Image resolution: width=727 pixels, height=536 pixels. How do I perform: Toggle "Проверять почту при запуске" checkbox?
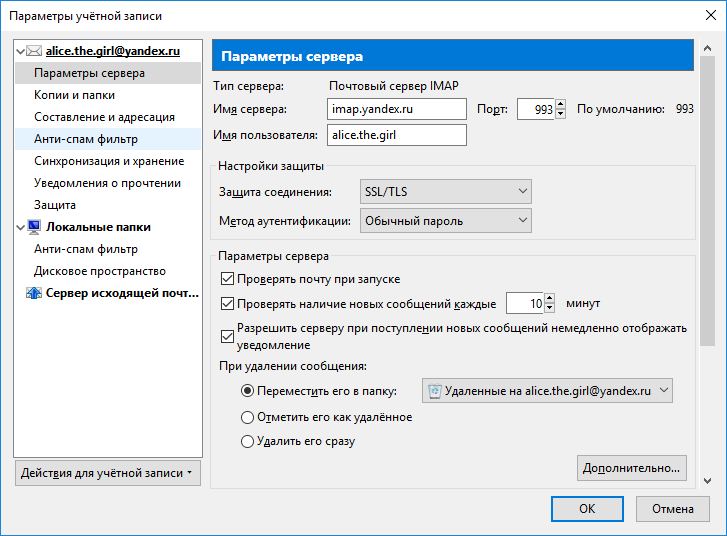pyautogui.click(x=226, y=279)
